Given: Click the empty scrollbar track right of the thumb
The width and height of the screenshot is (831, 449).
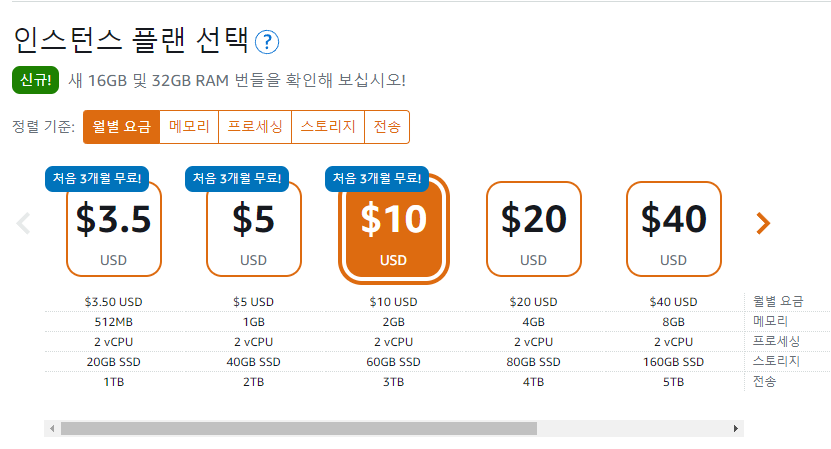Looking at the screenshot, I should (x=632, y=428).
